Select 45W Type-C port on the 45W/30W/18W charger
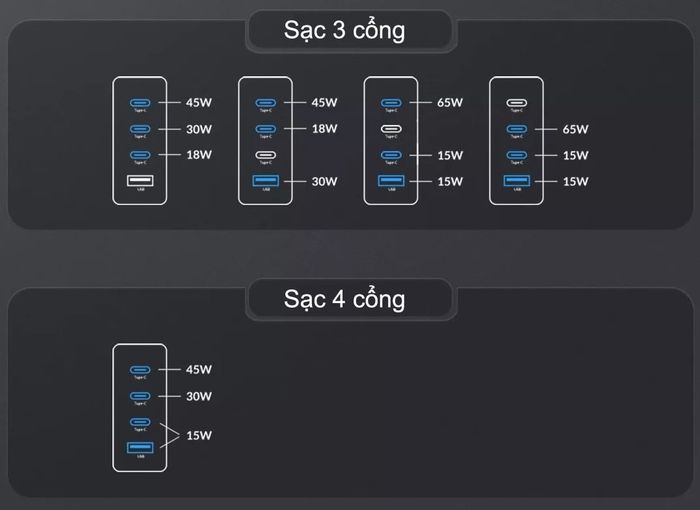The height and width of the screenshot is (510, 700). 140,103
